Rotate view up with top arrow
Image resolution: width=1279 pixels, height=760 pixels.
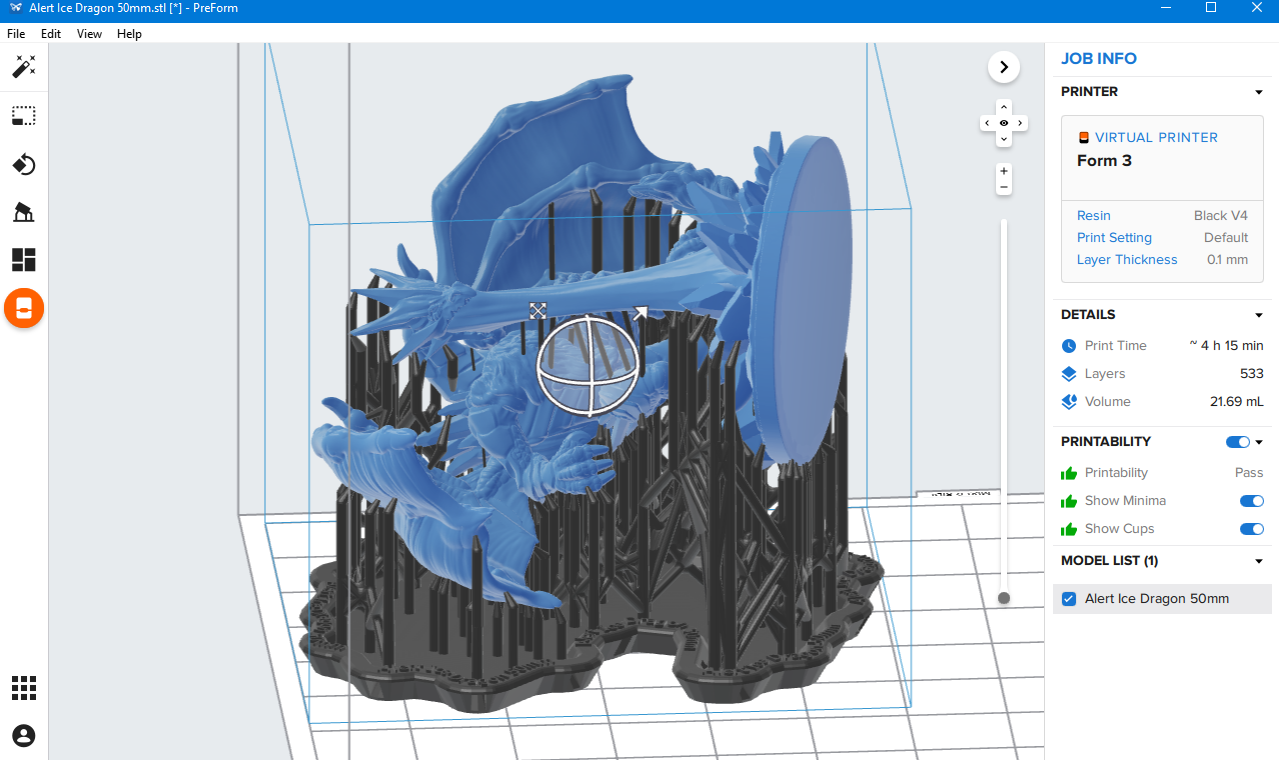[1004, 106]
